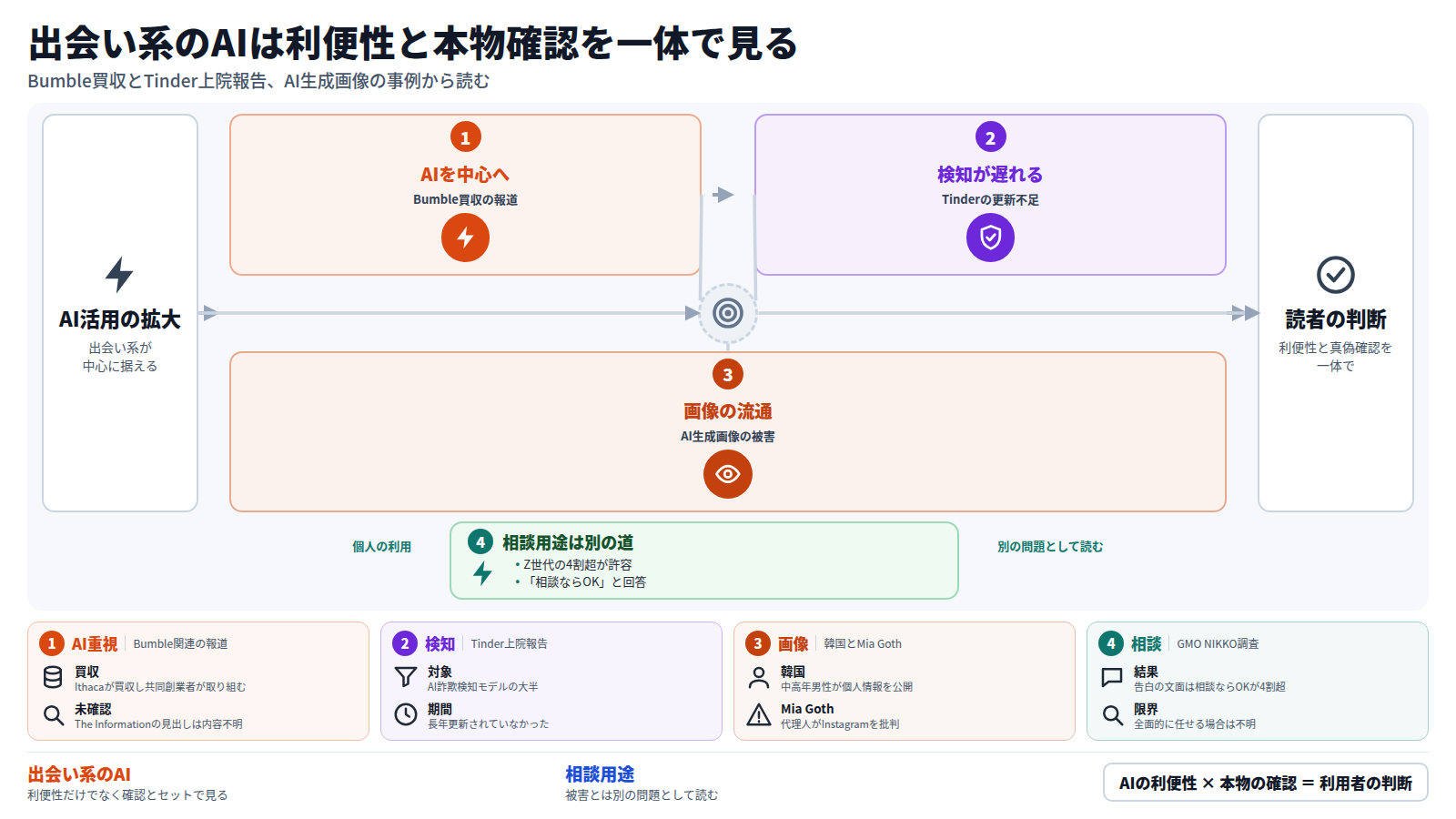Click the target icon at the diagram center

coord(728,313)
